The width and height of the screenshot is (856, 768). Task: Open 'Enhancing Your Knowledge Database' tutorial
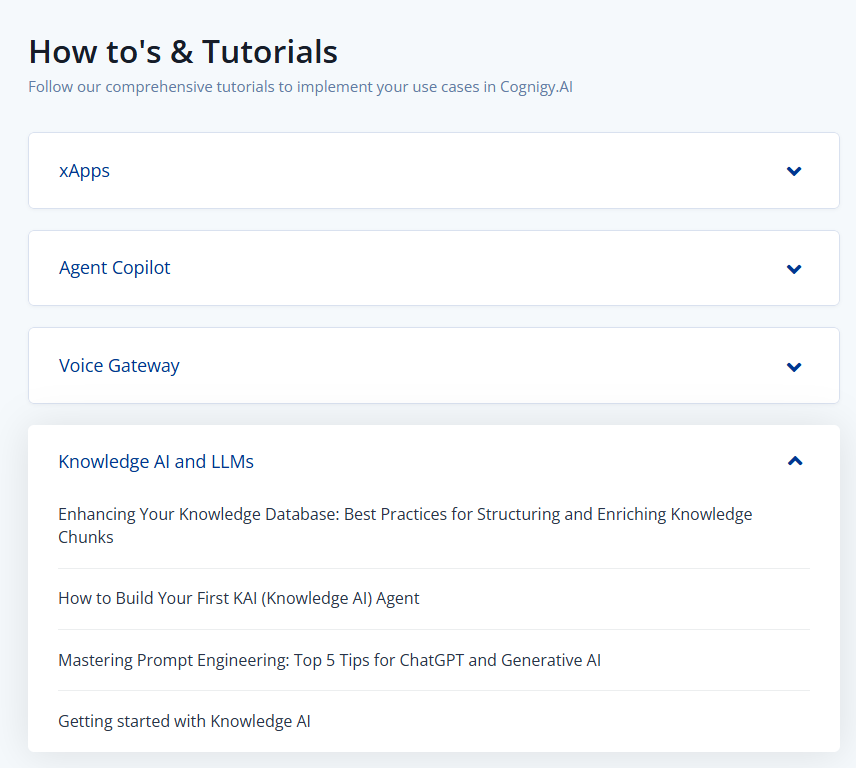[x=405, y=525]
